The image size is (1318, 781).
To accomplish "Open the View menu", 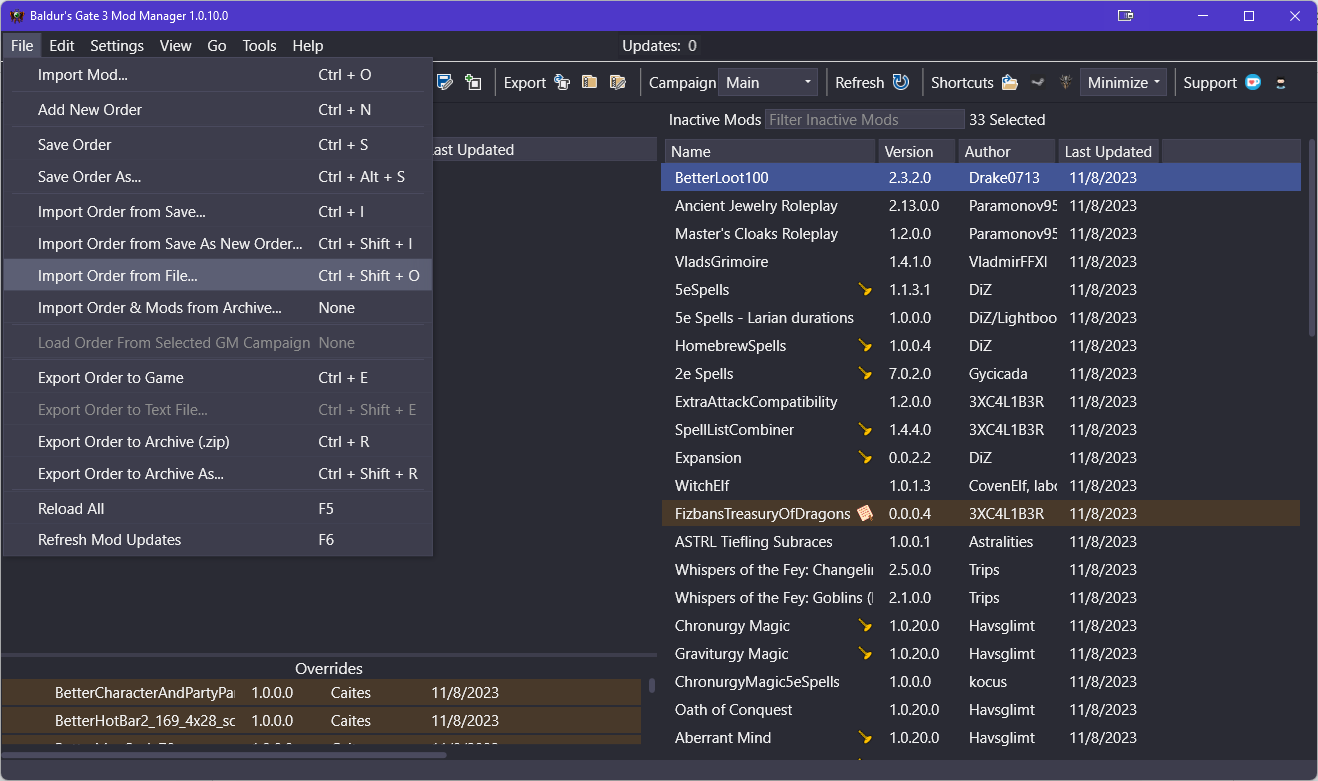I will coord(175,45).
